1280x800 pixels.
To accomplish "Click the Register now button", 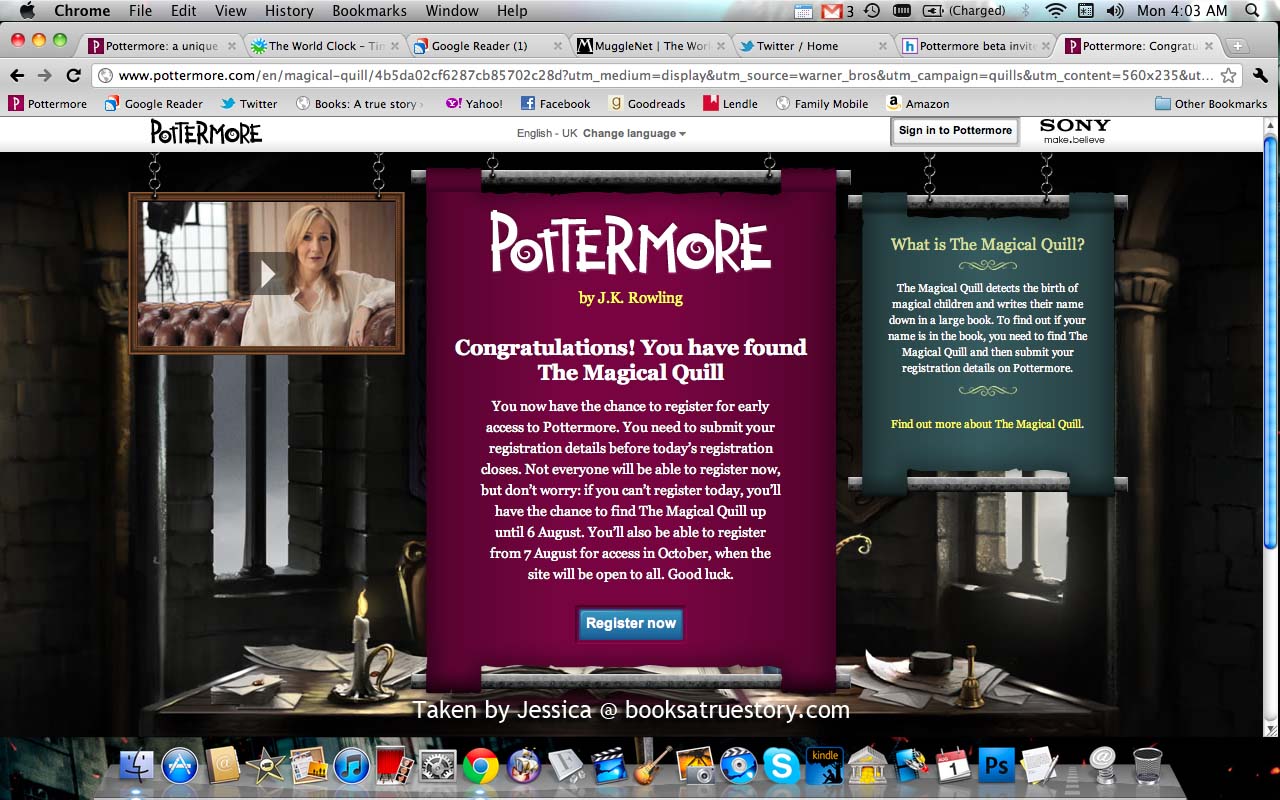I will click(631, 623).
